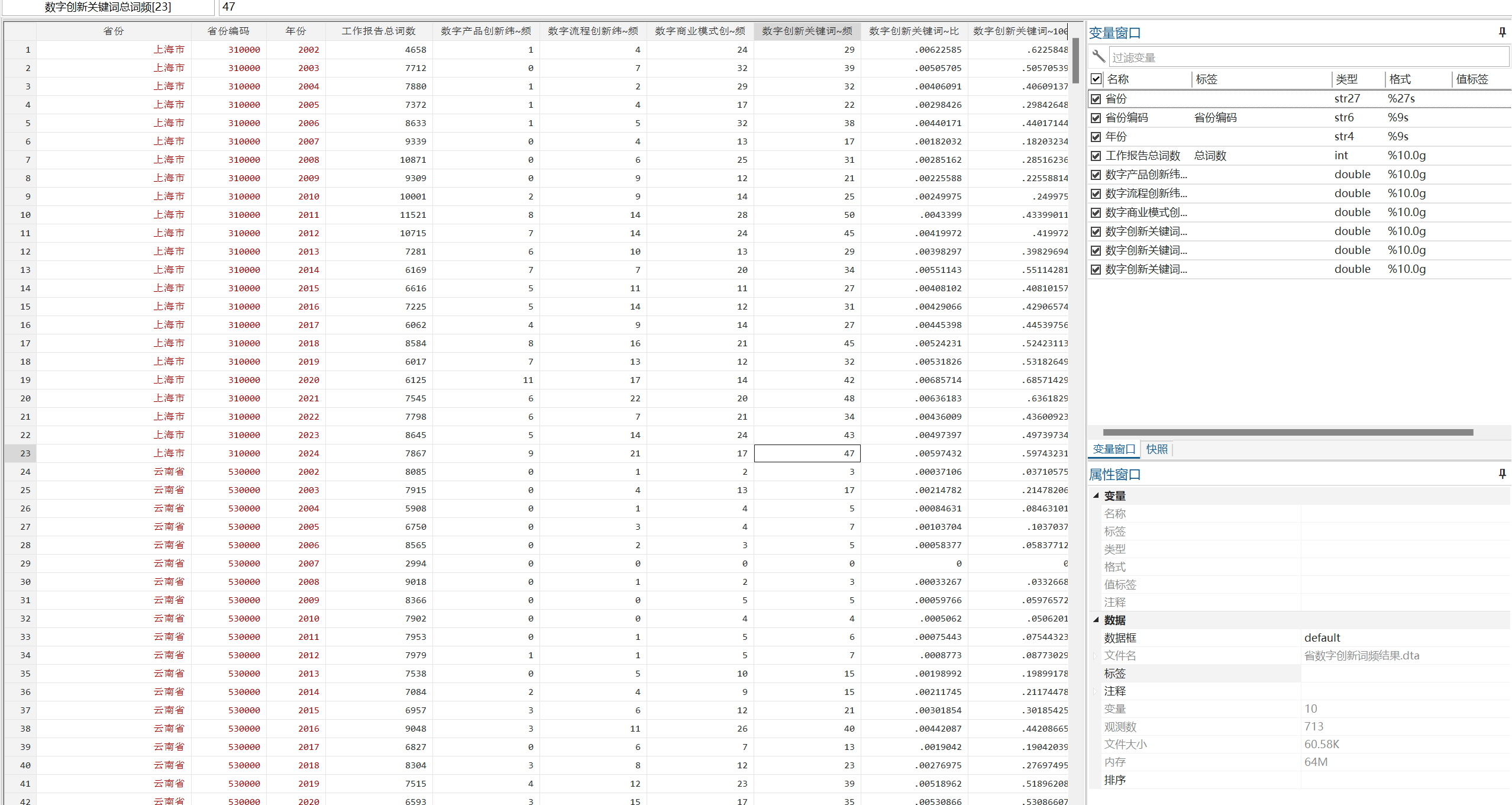Expand the 文件名 property row arrow
The image size is (1512, 805).
click(x=1095, y=655)
